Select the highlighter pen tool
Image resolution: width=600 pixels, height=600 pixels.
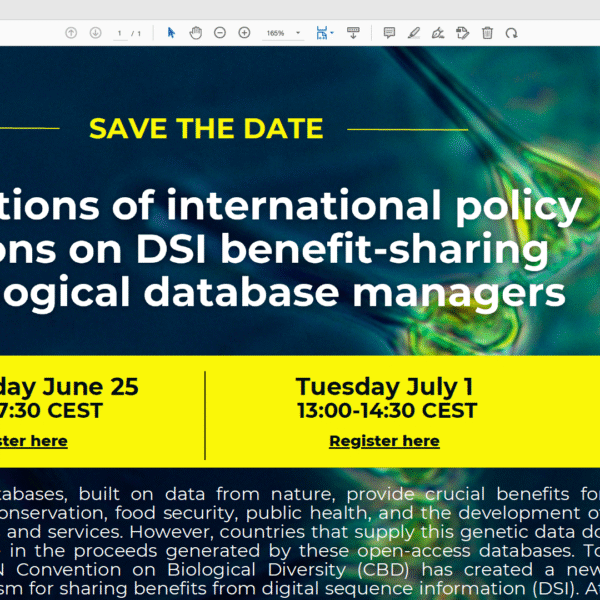click(414, 33)
